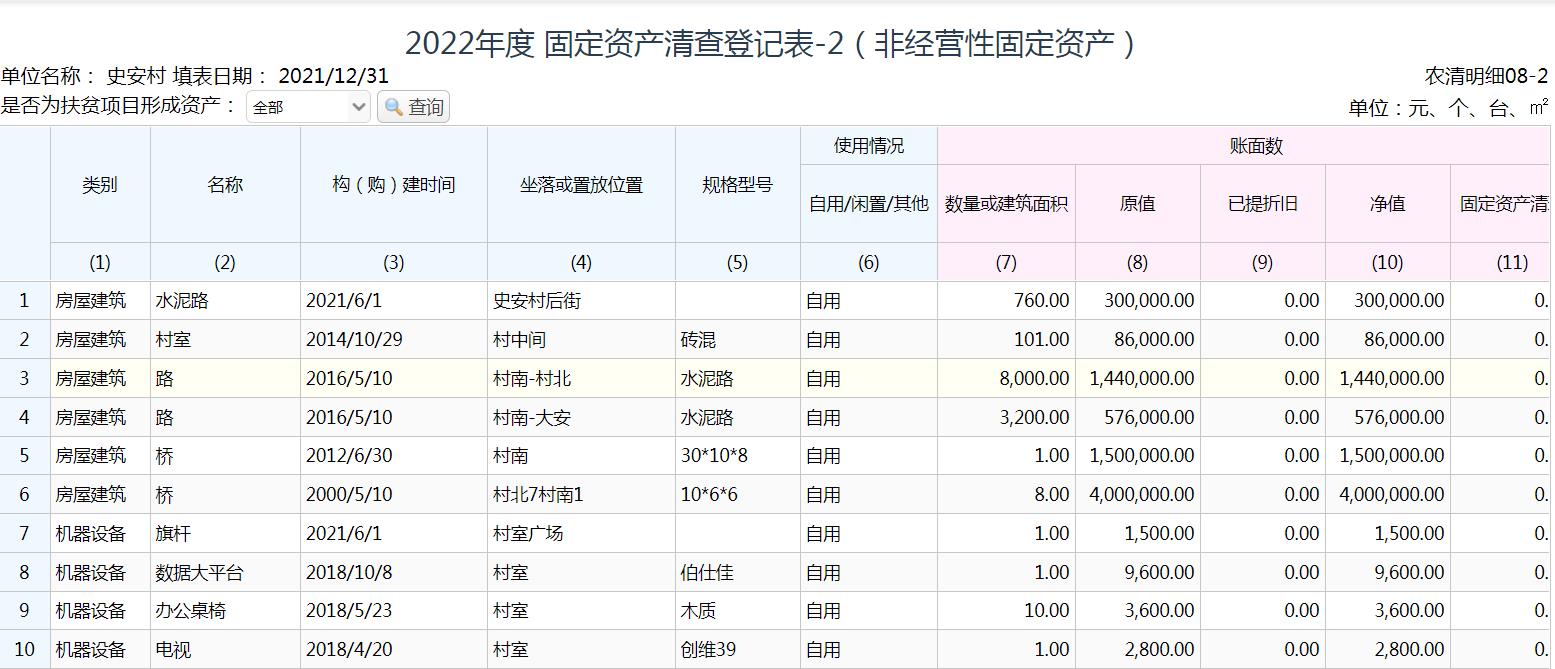Click the 坐落或置放位置 column header

[x=581, y=185]
